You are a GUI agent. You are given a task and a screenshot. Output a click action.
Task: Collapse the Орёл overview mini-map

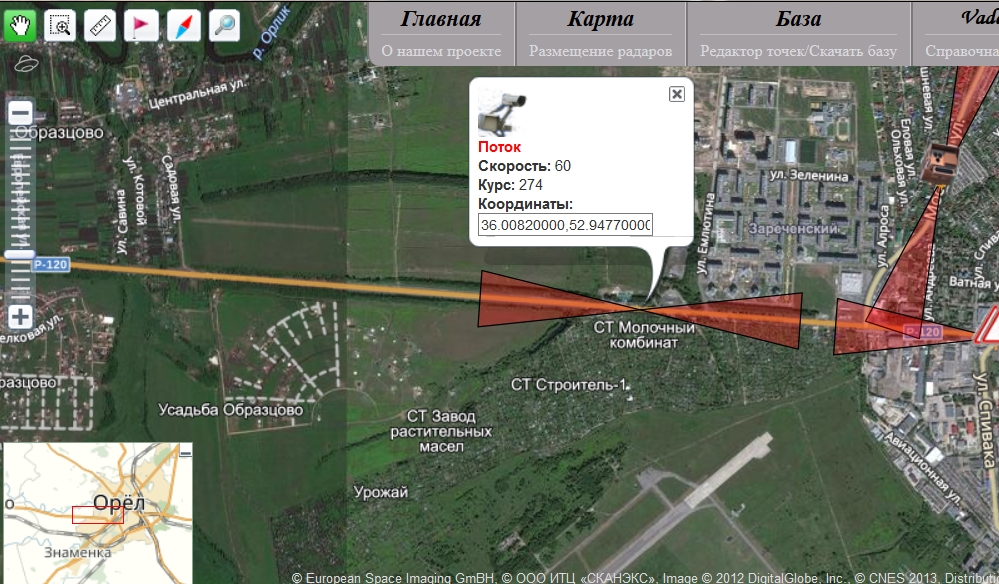(x=185, y=453)
